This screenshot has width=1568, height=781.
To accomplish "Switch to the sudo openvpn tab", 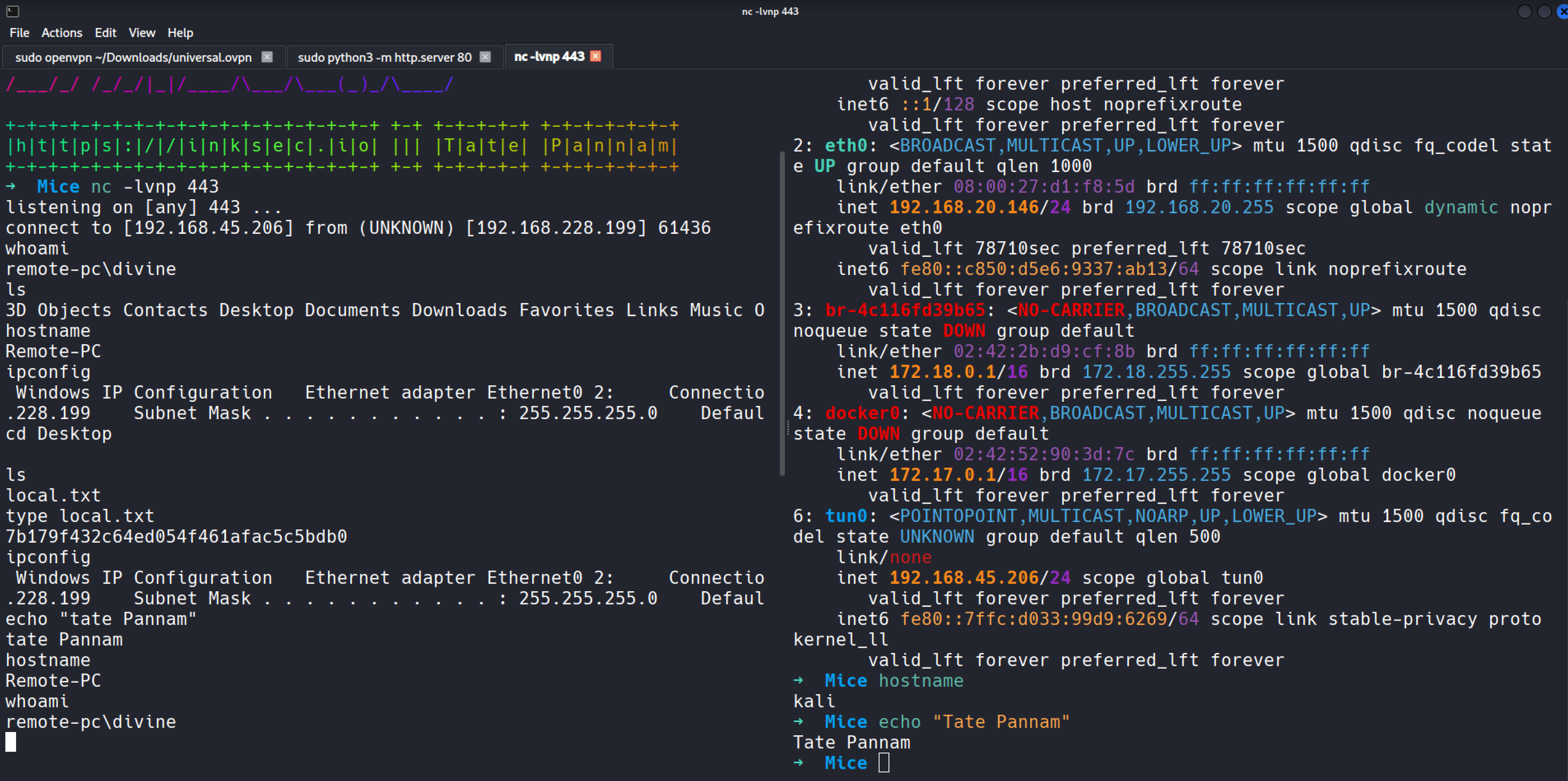I will coord(133,57).
